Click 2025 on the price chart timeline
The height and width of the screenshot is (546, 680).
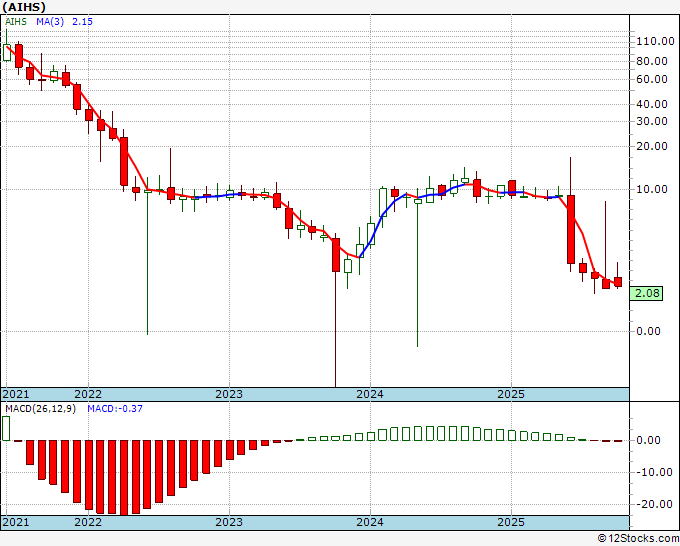[511, 394]
